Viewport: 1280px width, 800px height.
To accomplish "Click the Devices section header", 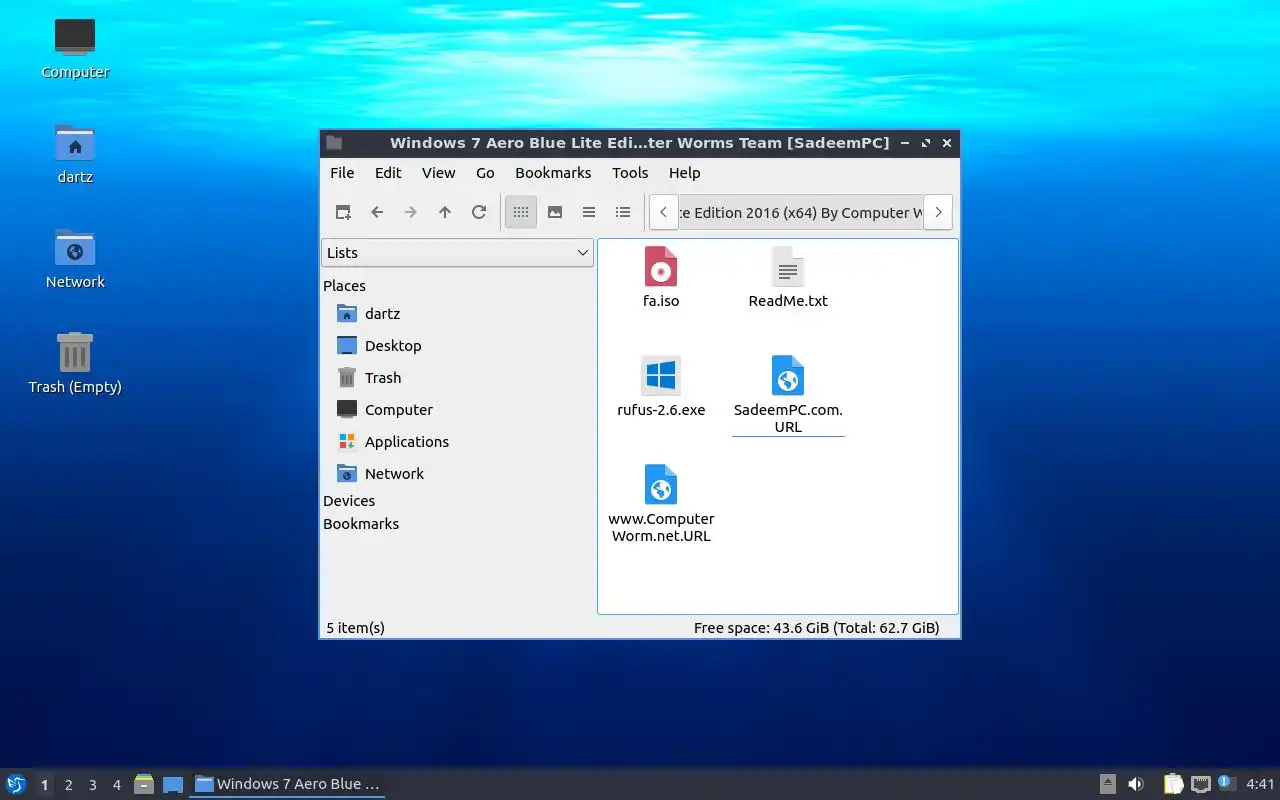I will (x=349, y=501).
